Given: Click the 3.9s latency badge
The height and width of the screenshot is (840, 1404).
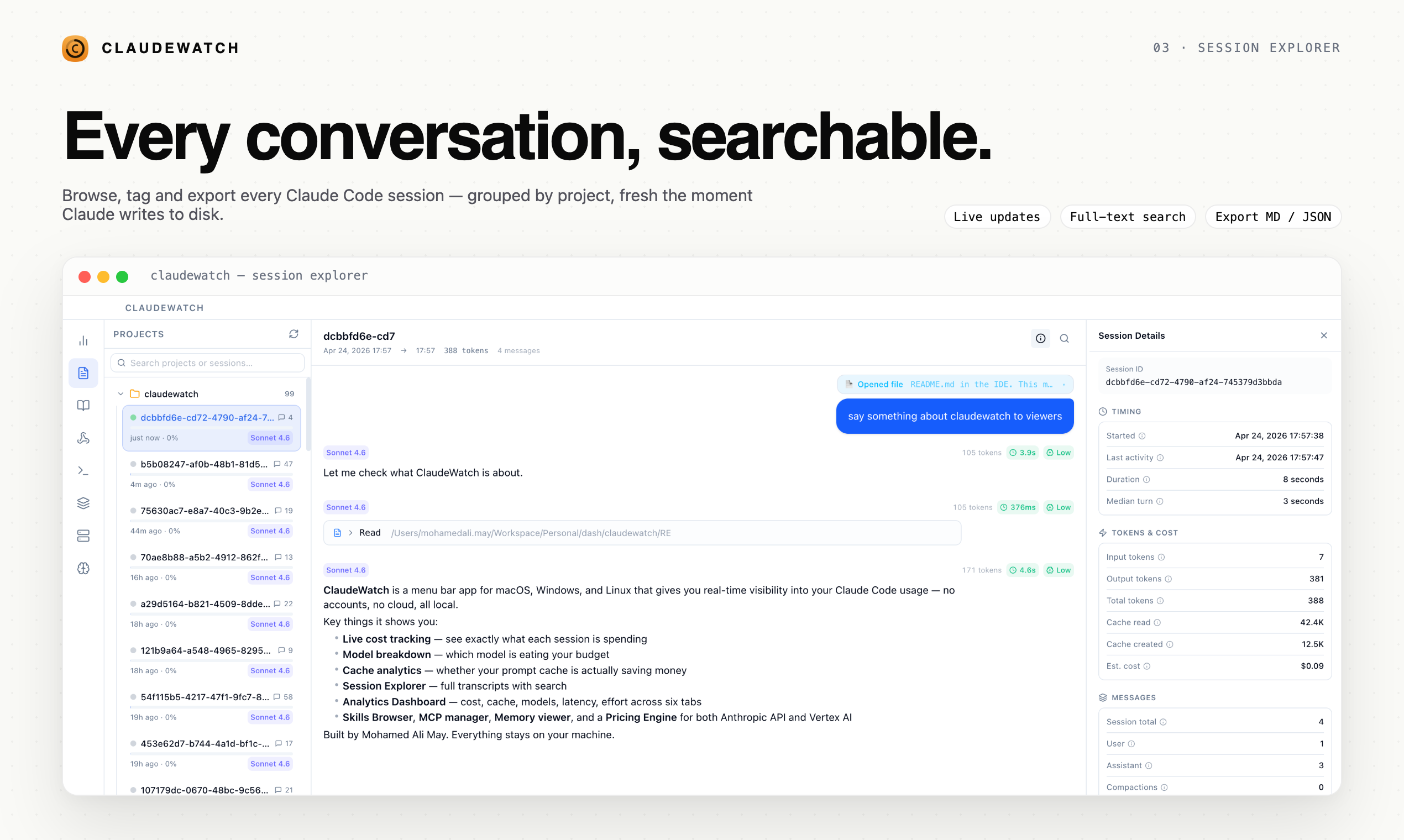Looking at the screenshot, I should (1023, 453).
